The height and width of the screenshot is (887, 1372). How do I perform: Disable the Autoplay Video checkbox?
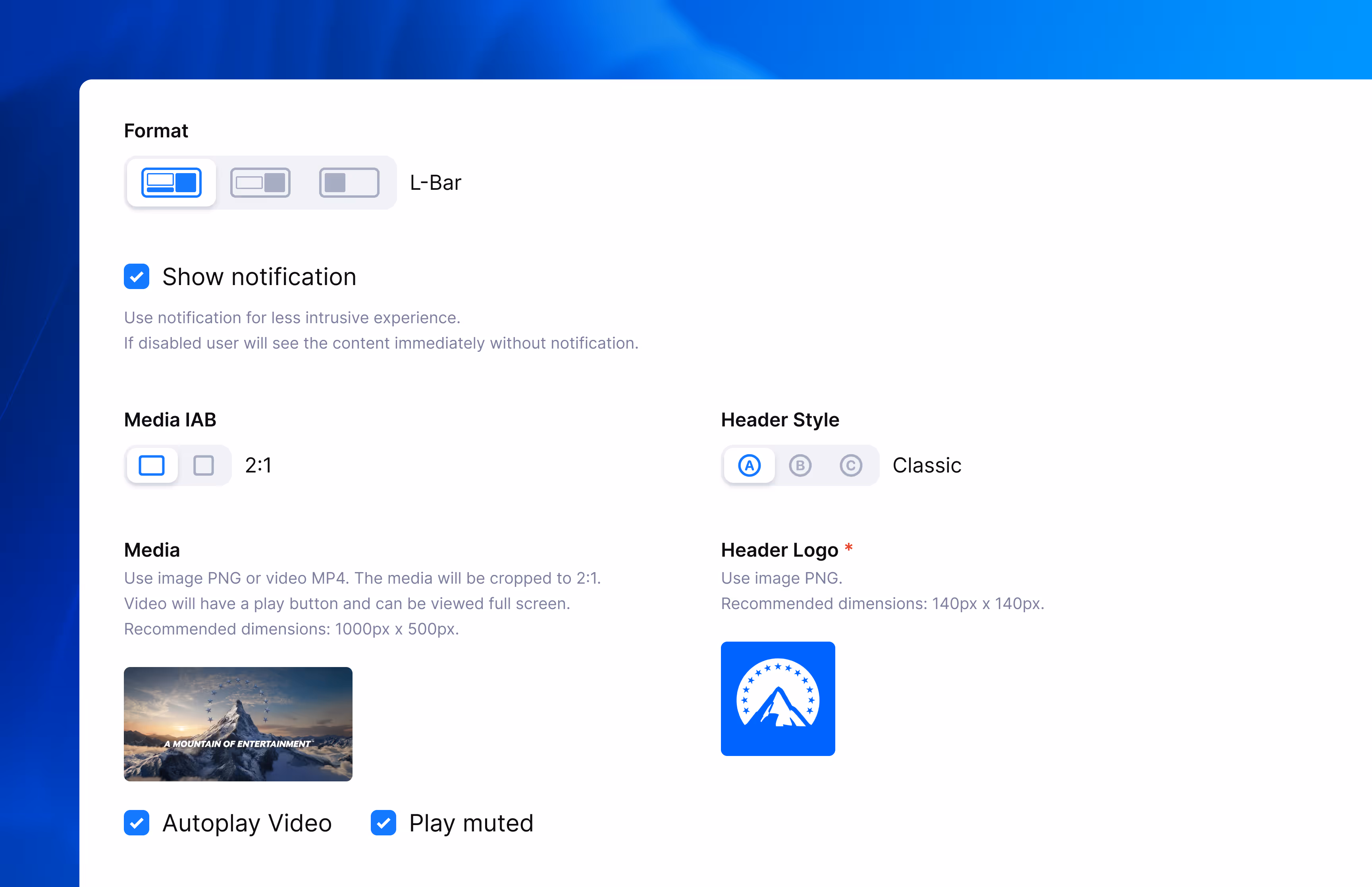click(x=137, y=823)
